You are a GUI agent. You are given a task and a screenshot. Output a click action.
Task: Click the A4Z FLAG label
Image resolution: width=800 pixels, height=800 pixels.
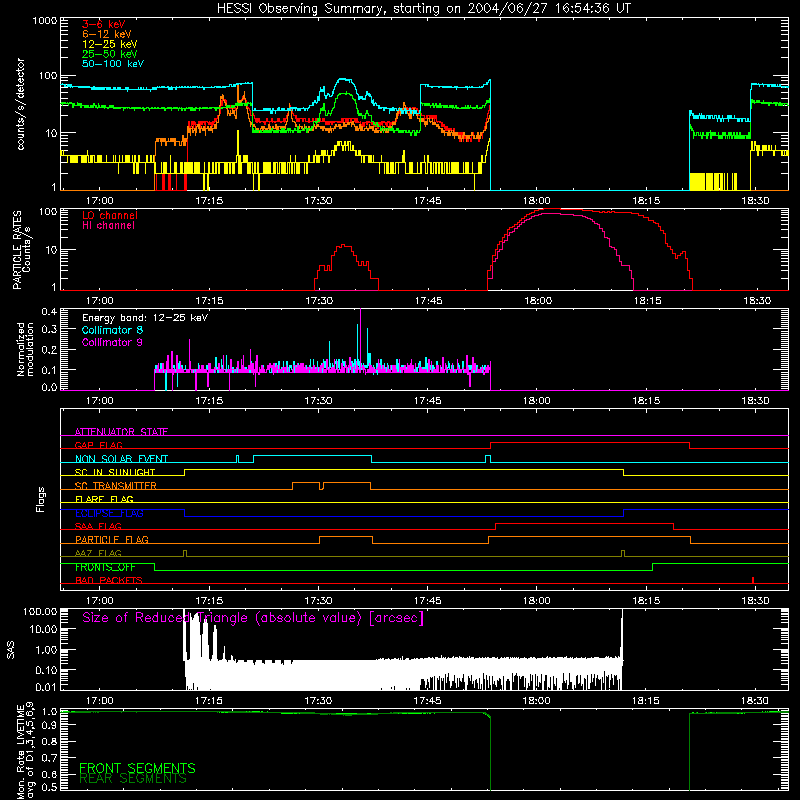98,553
